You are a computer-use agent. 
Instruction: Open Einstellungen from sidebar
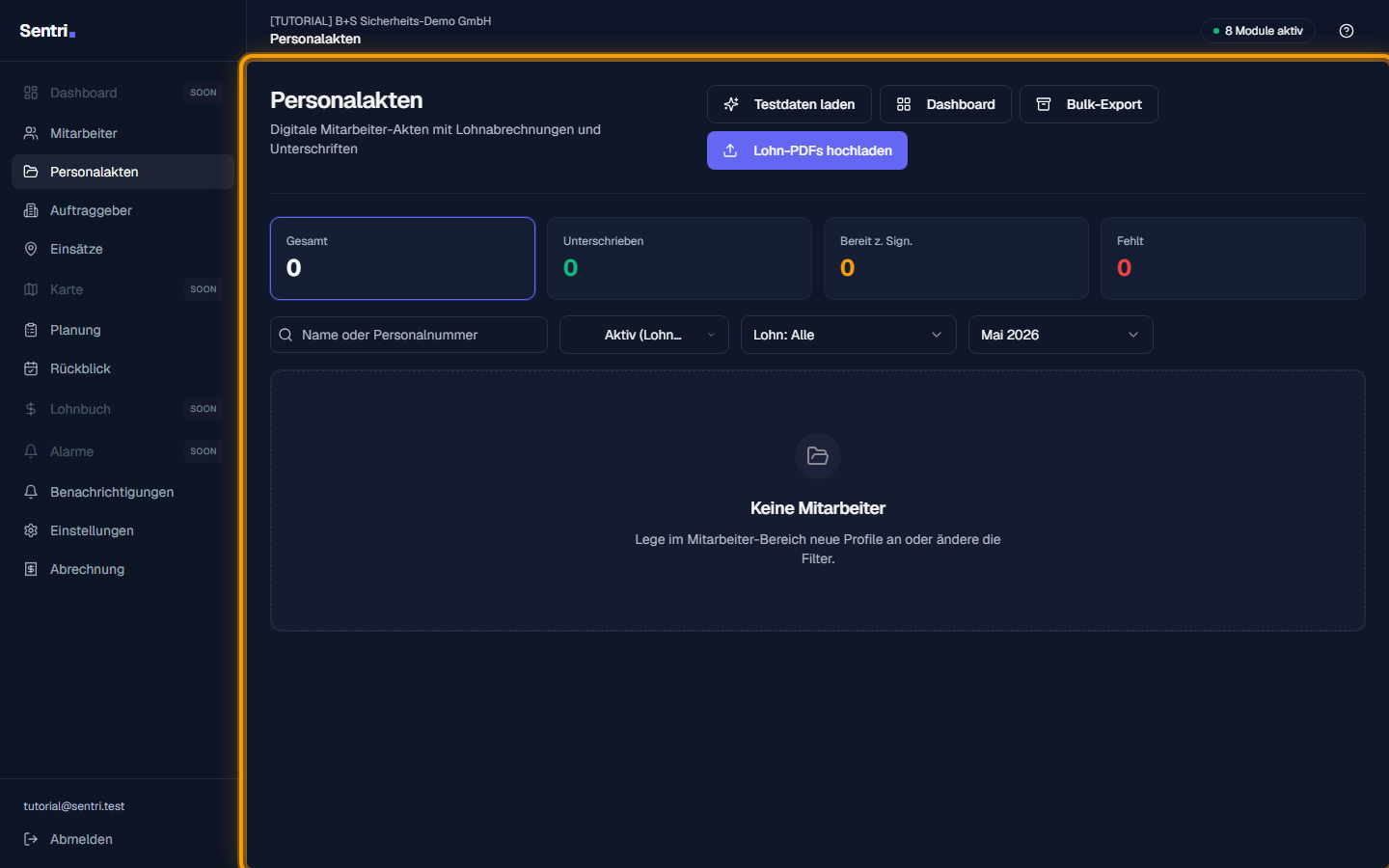(123, 530)
